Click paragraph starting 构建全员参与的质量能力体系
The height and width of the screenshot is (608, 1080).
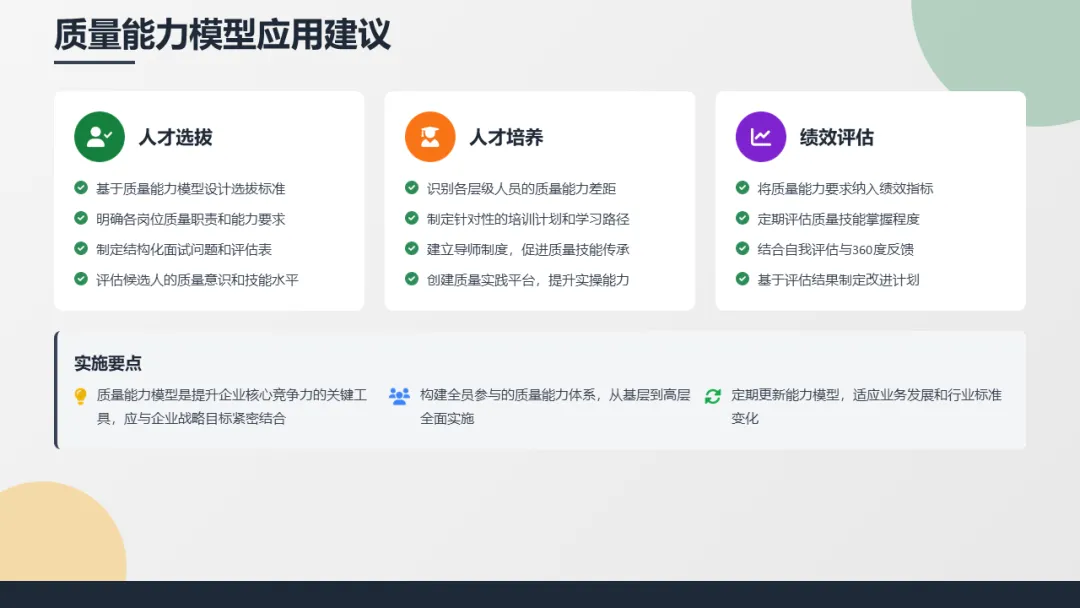point(555,406)
